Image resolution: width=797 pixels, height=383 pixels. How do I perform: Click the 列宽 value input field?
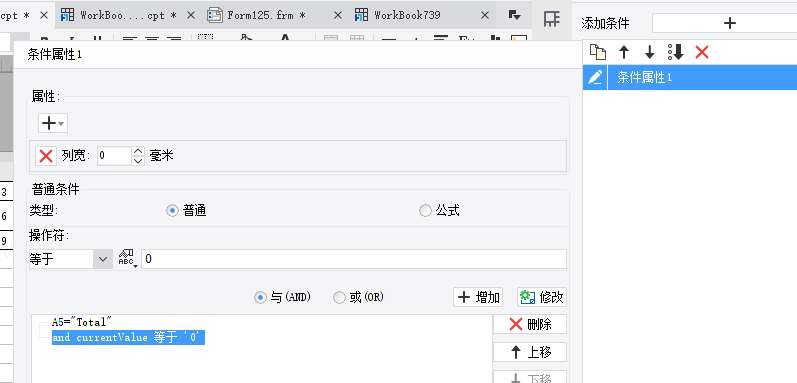(x=115, y=155)
